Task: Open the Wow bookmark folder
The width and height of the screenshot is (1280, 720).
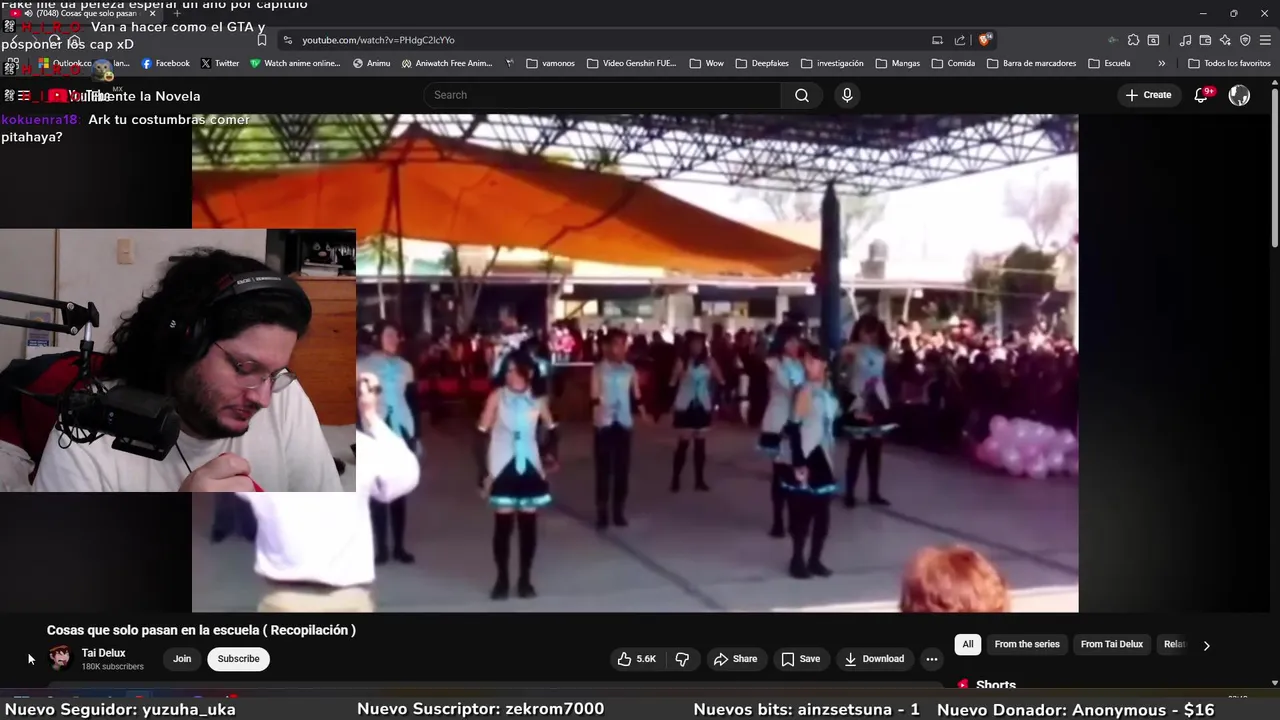Action: (706, 63)
